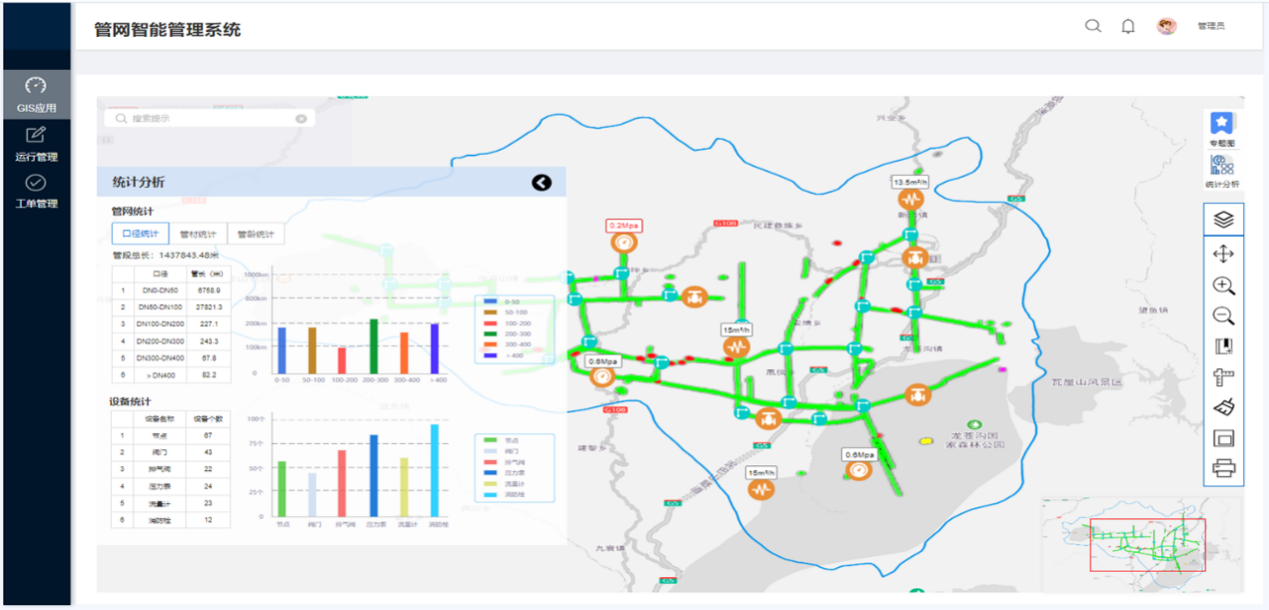Switch to the 管龄统计 tab
1269x610 pixels.
[x=256, y=234]
